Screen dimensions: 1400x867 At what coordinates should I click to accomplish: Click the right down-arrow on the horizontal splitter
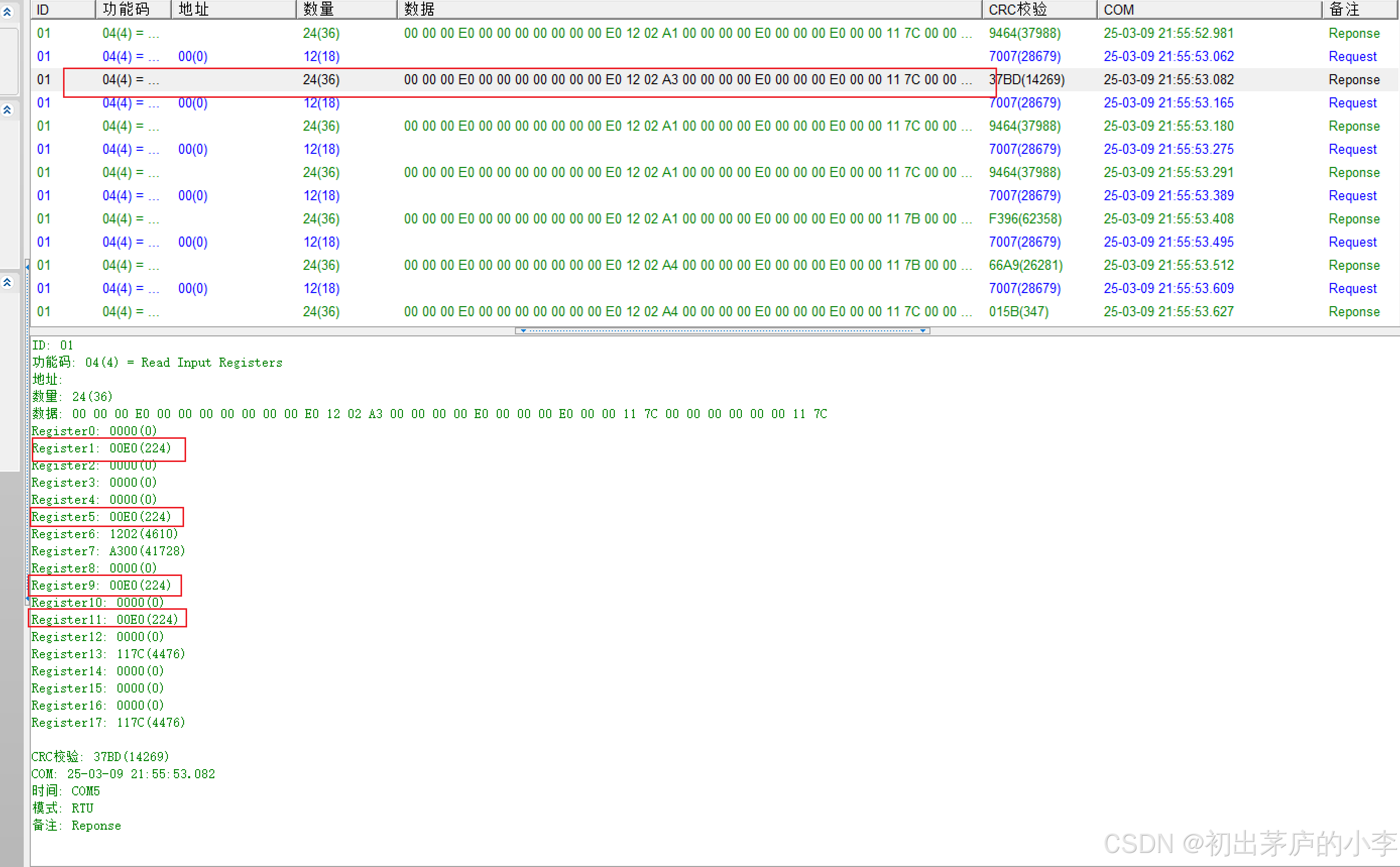922,331
